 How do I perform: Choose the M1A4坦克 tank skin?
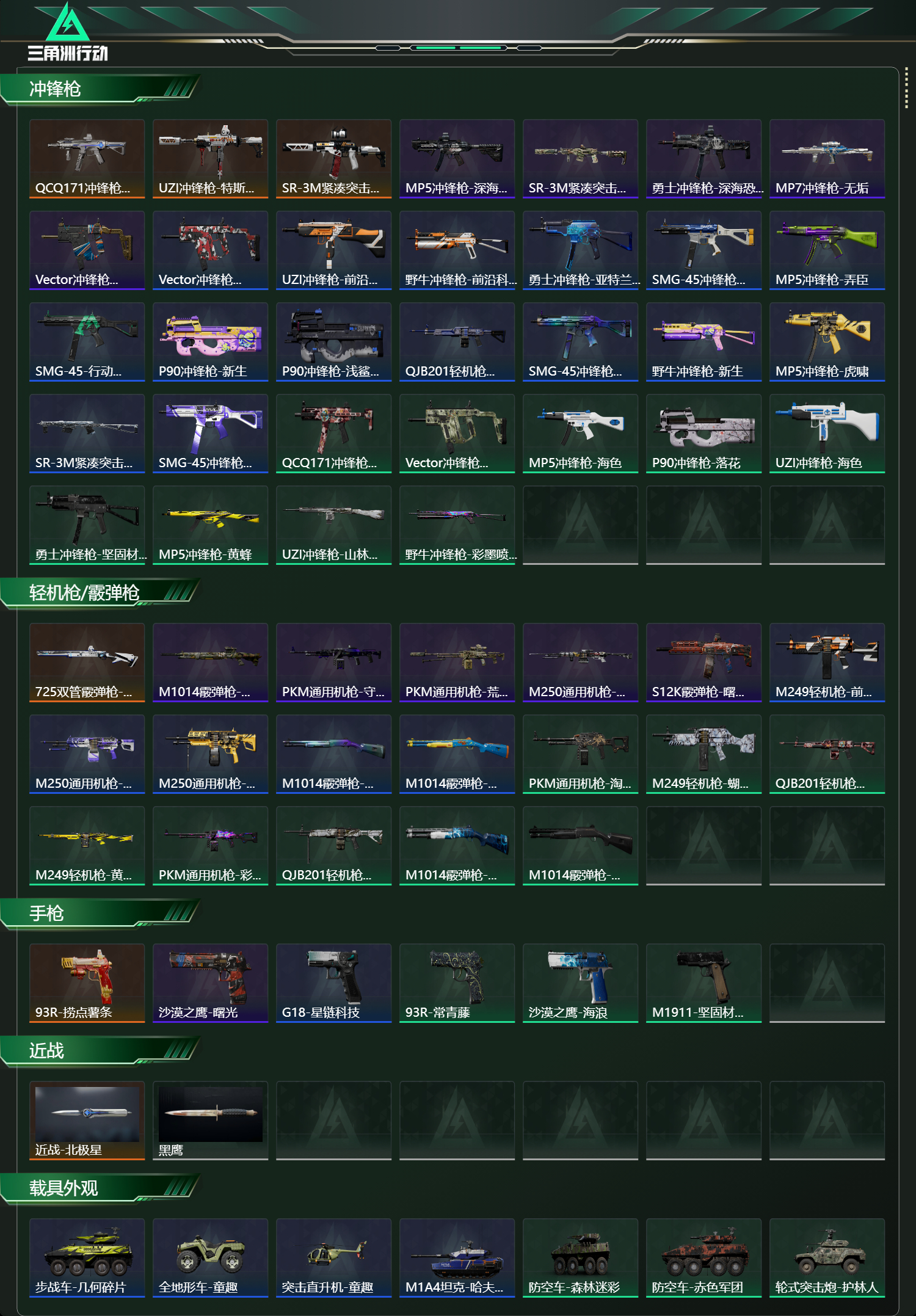[457, 1258]
